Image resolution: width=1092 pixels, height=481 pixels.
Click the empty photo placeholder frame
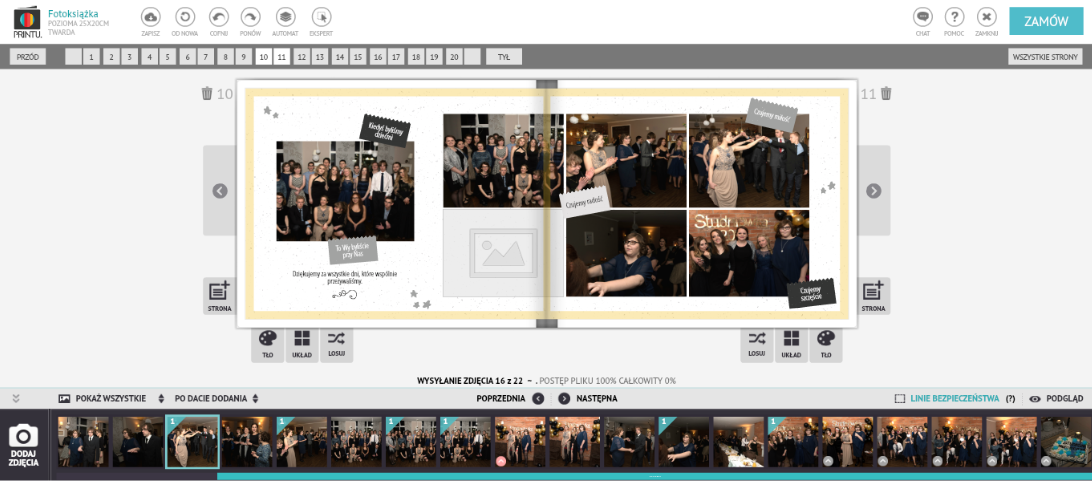502,253
